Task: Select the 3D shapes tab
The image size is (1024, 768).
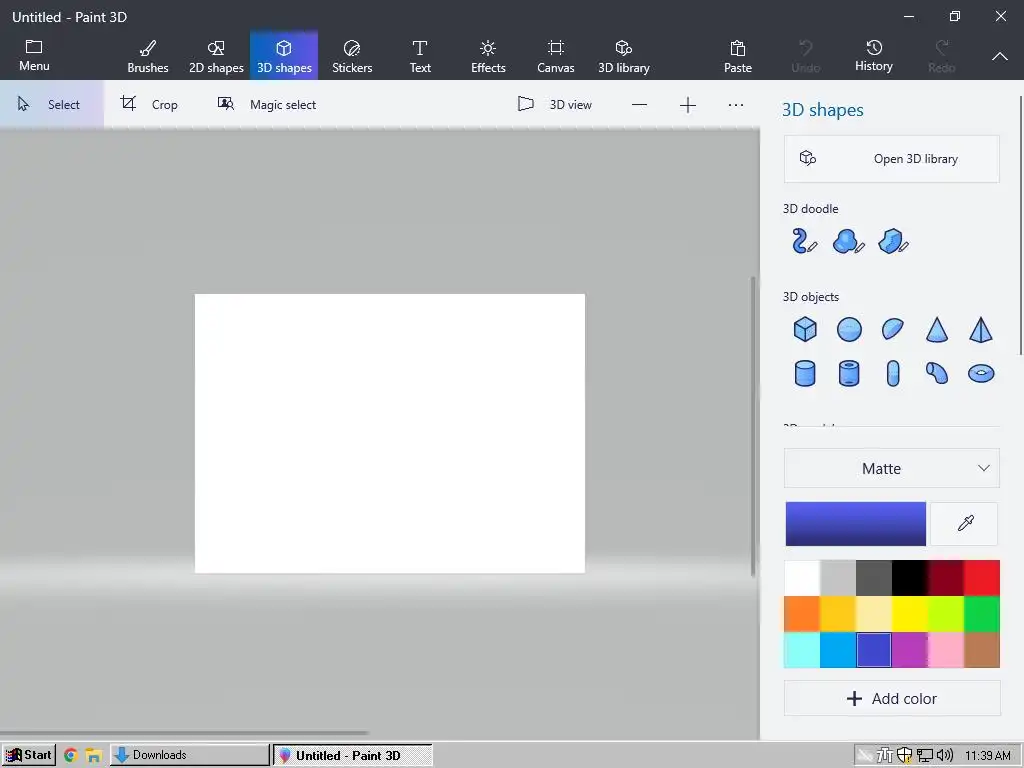Action: point(284,56)
